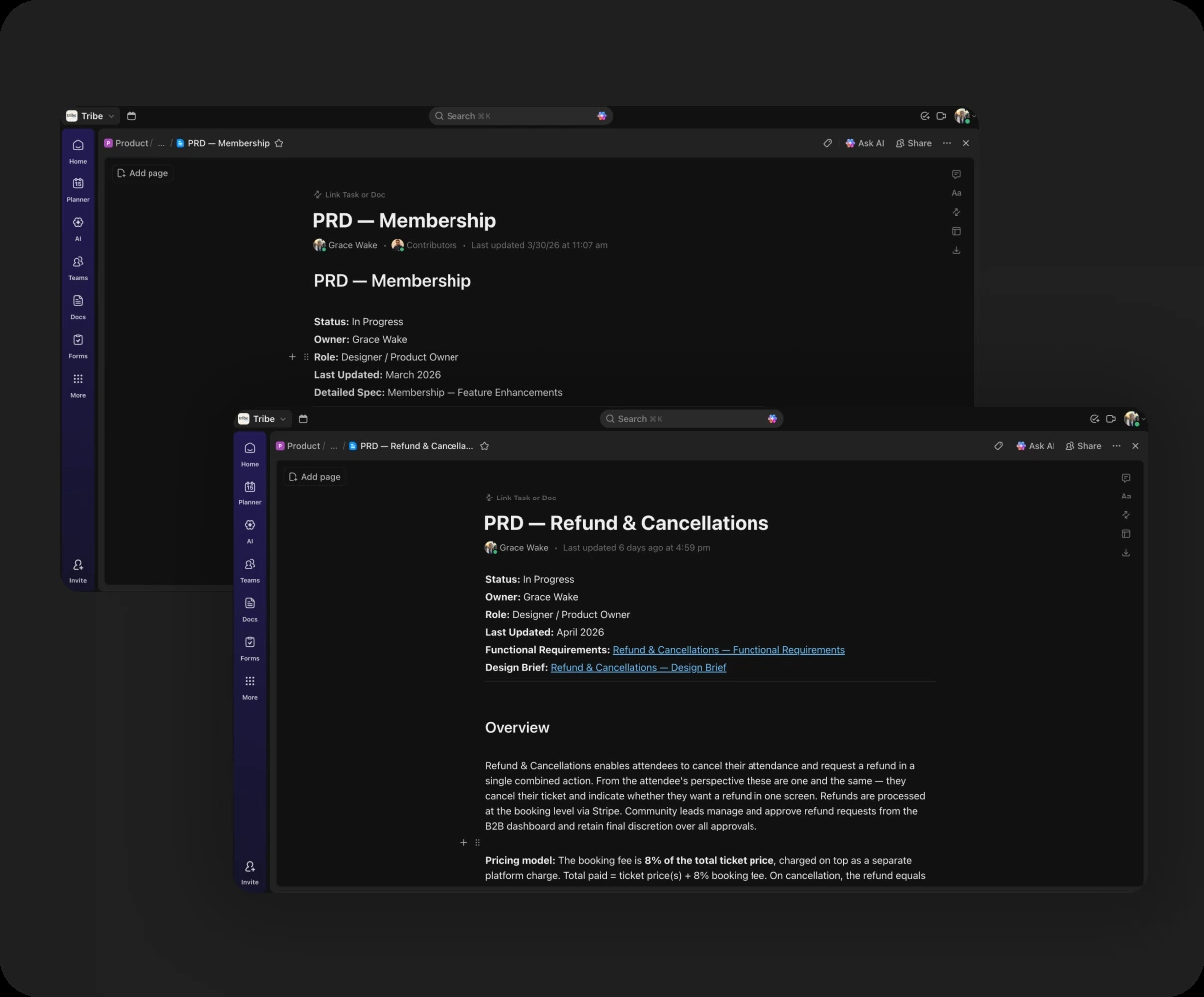1204x997 pixels.
Task: Favorite the PRD — Refund & Cancellations doc with star
Action: tap(485, 446)
